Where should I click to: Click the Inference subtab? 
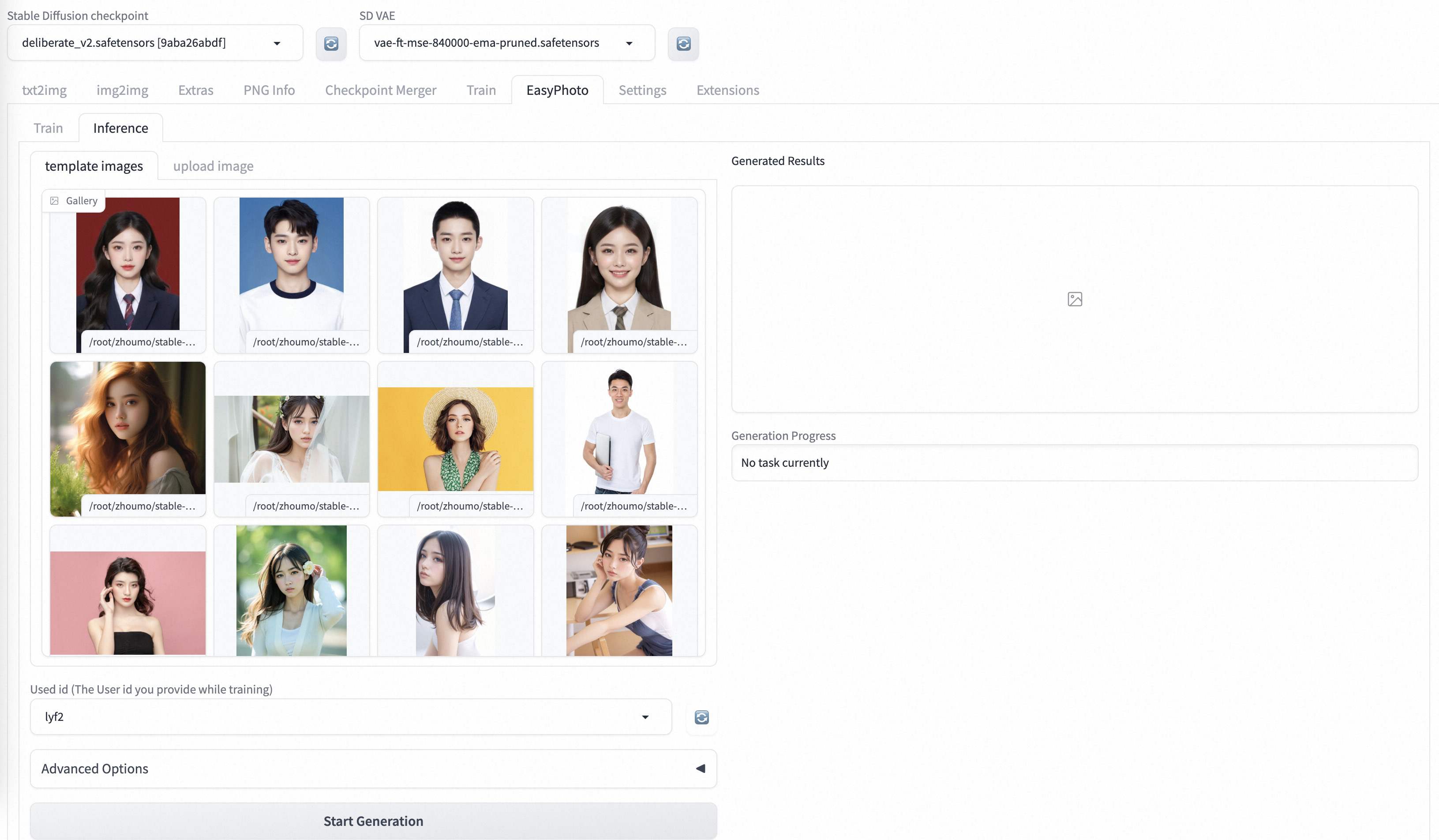pos(120,127)
